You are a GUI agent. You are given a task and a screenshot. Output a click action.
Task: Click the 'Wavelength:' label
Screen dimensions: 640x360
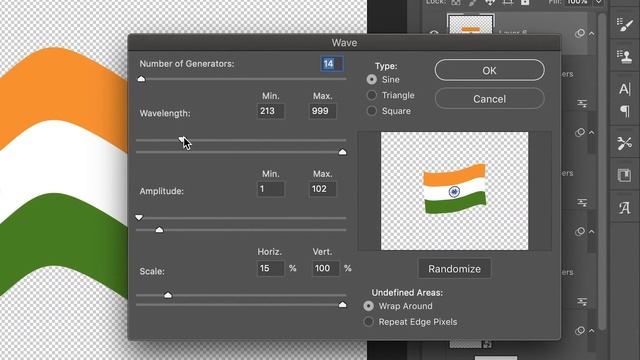click(x=165, y=113)
